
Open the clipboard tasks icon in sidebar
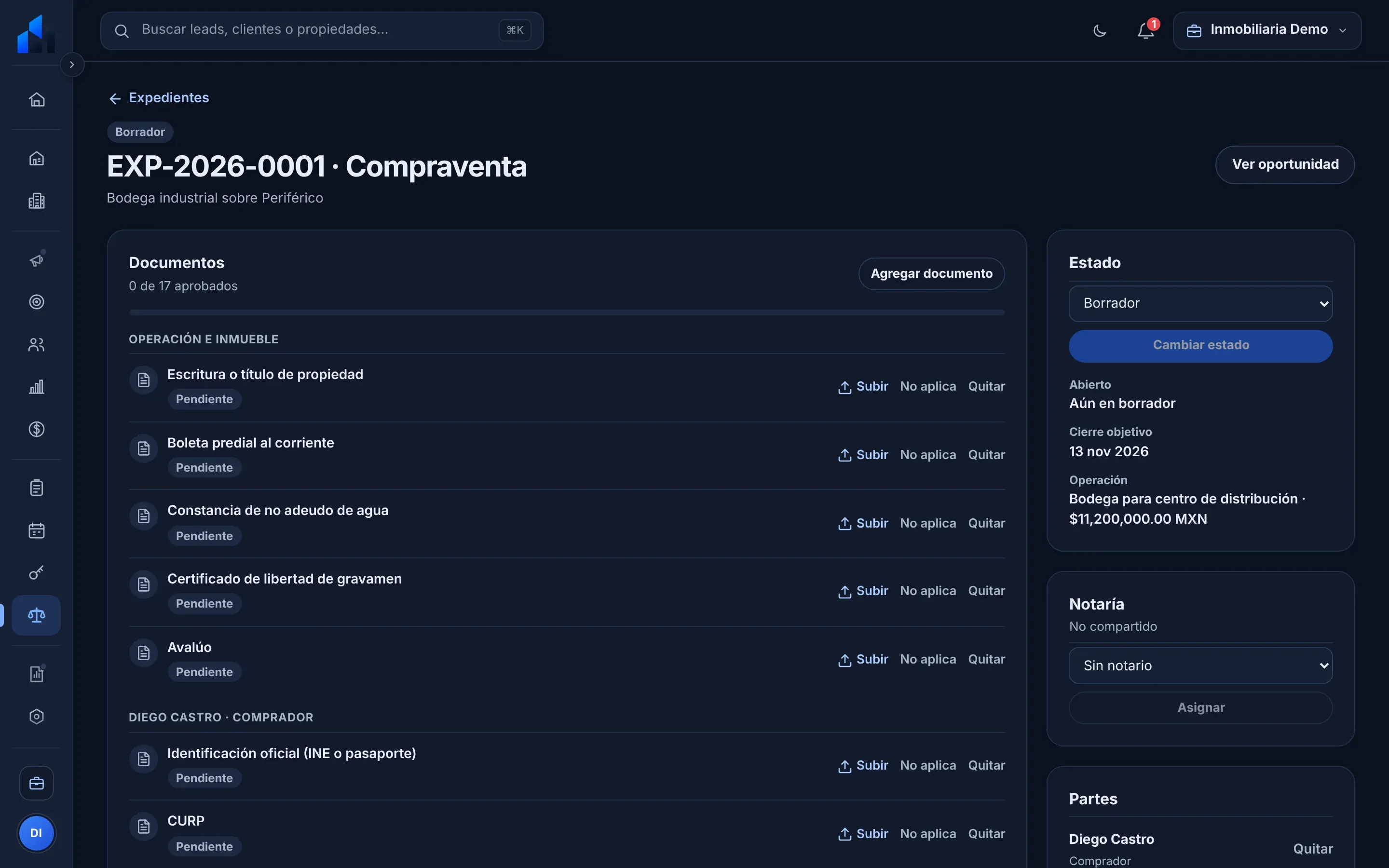36,488
